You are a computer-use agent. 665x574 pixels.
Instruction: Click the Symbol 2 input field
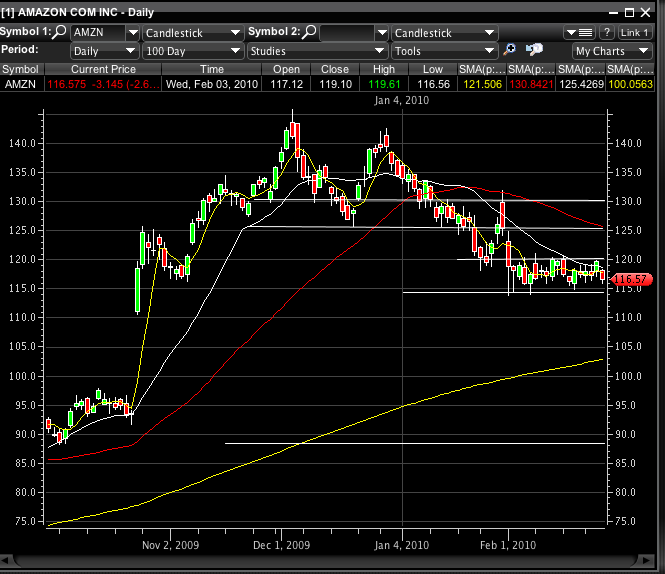pos(350,33)
